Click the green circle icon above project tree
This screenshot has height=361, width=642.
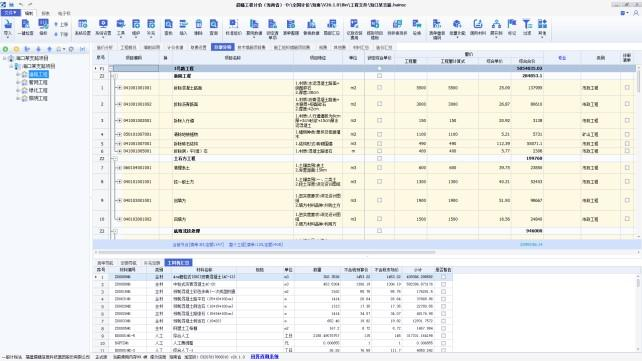5,49
